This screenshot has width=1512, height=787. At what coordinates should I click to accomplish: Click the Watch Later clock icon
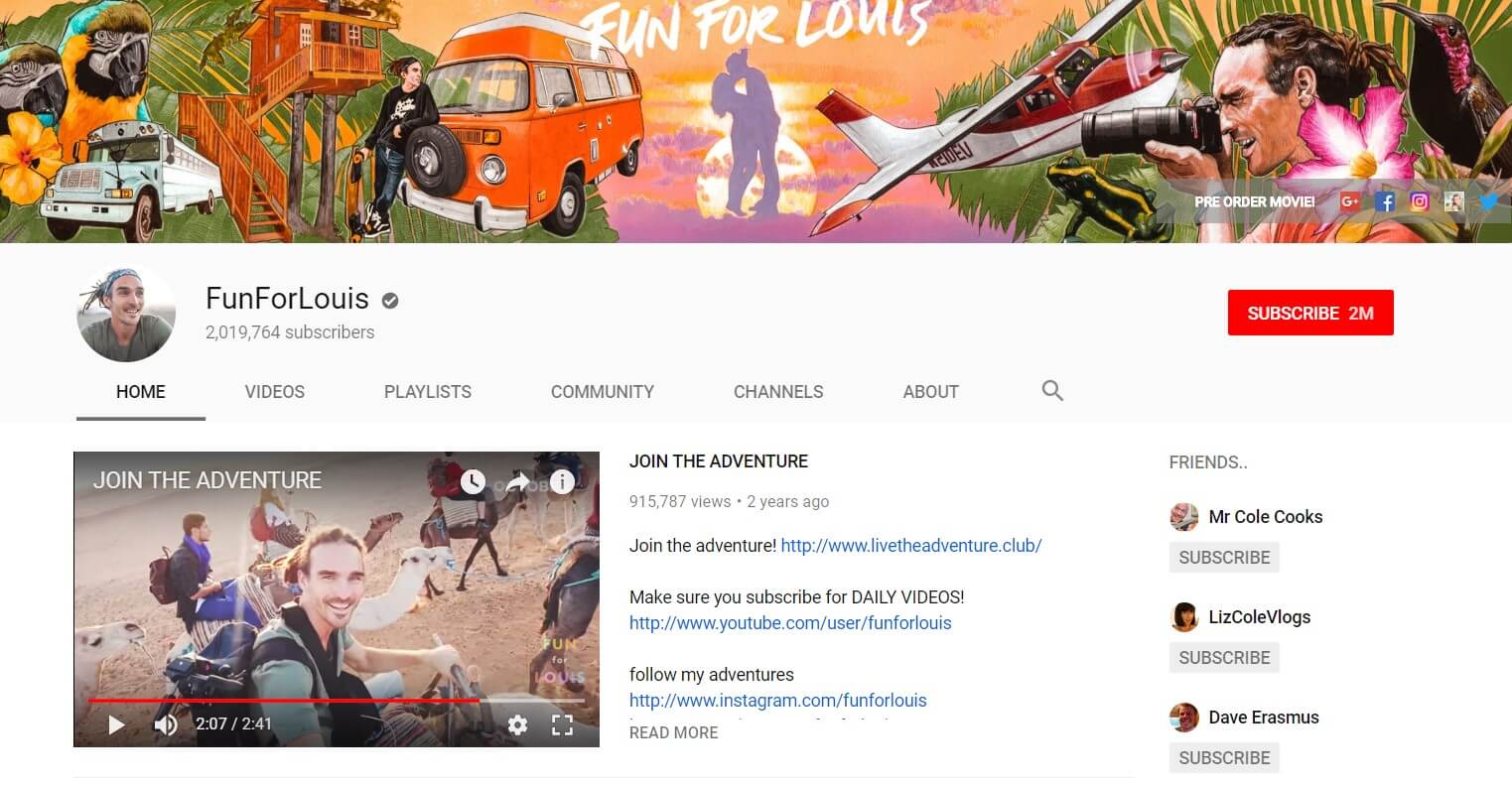click(473, 482)
